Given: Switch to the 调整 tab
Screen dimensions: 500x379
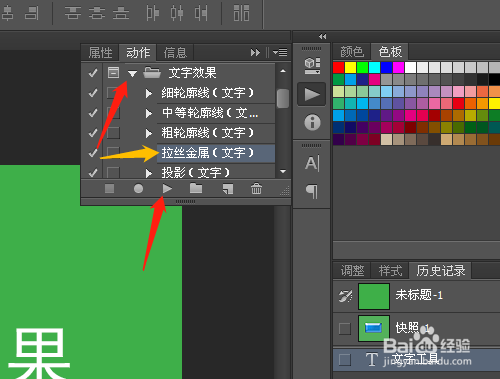Looking at the screenshot, I should point(352,270).
